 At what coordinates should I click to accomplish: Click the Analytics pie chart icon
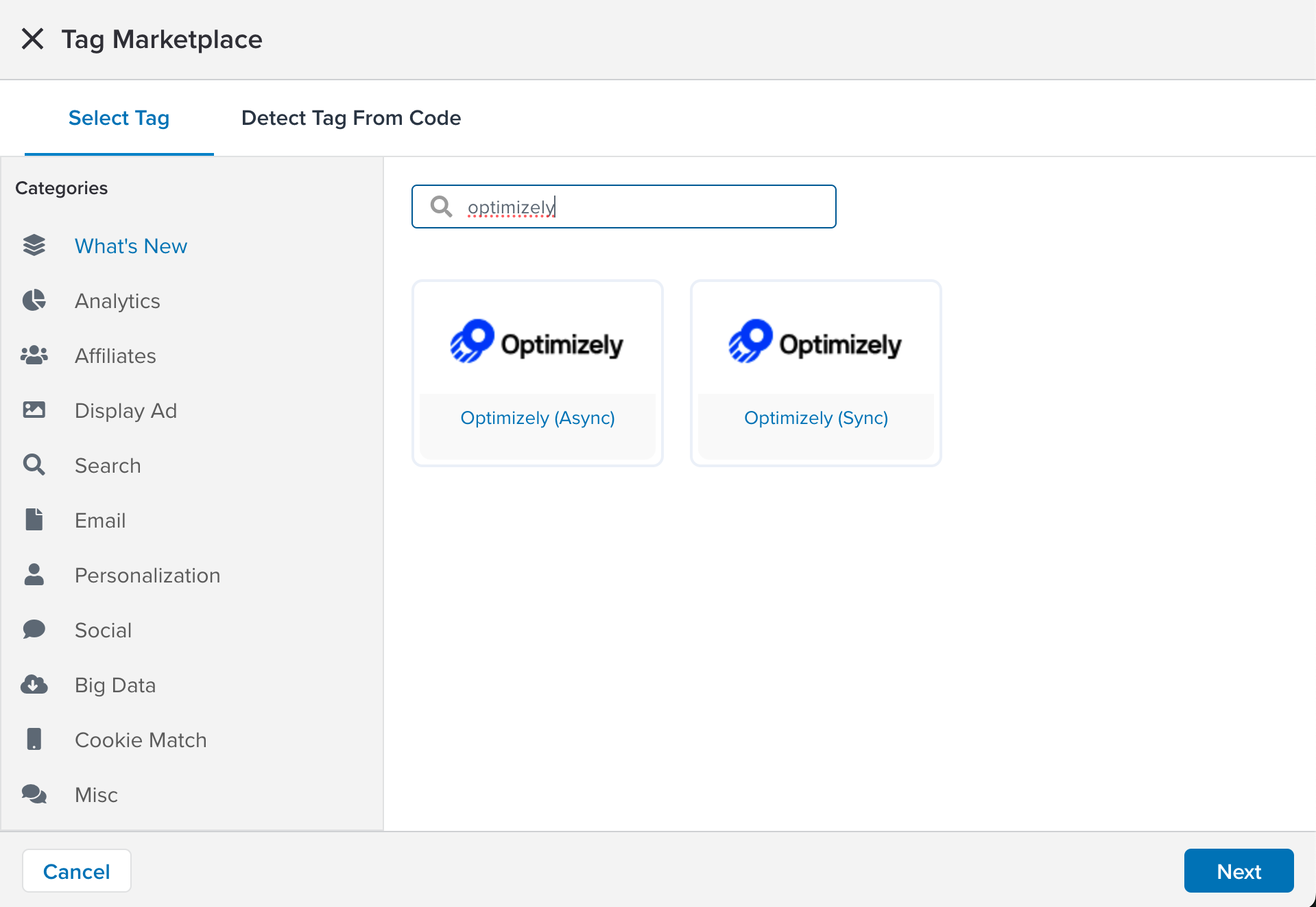tap(34, 301)
